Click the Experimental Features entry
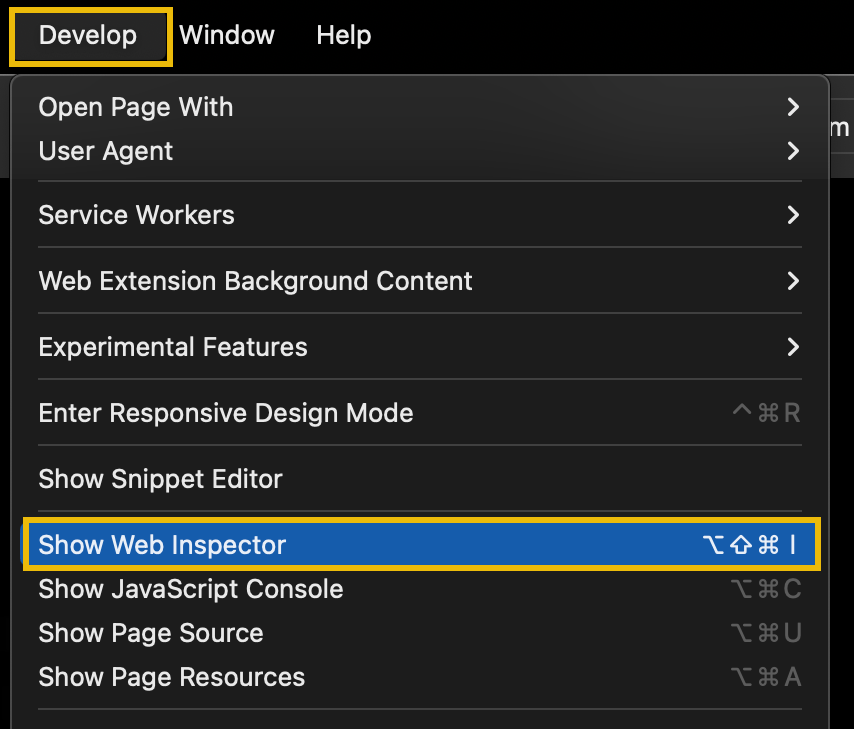This screenshot has width=854, height=729. point(173,348)
